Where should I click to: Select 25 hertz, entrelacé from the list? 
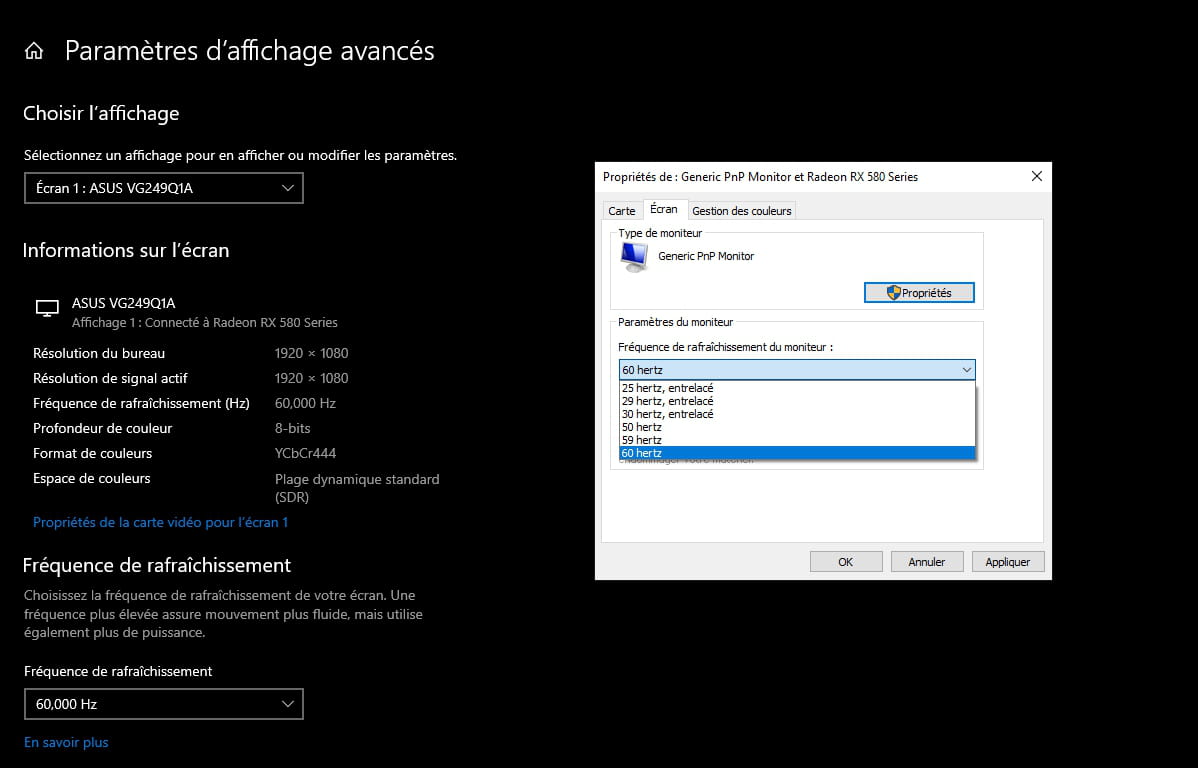point(797,388)
